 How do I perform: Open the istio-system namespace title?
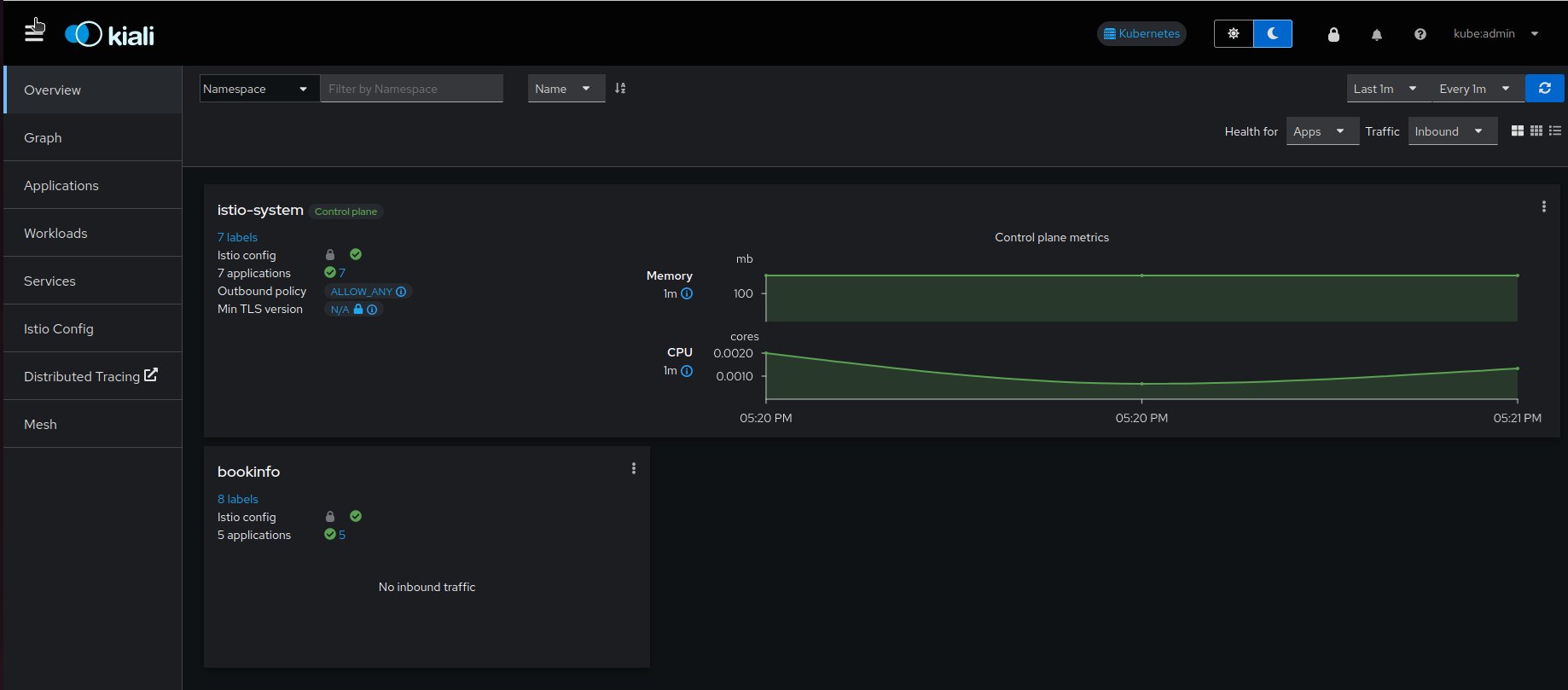[x=260, y=210]
